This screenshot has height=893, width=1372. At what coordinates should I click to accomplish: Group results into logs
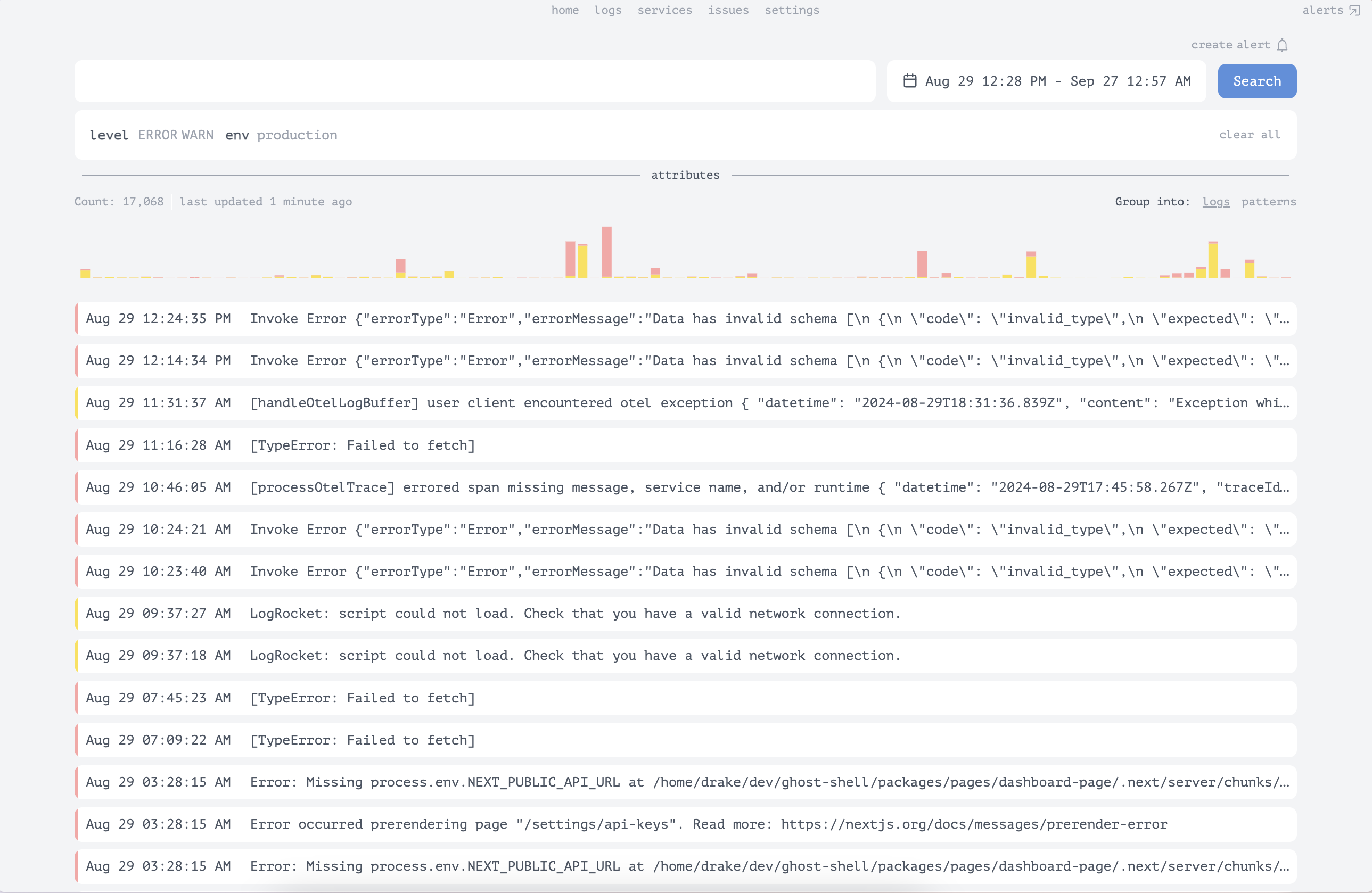[x=1216, y=202]
